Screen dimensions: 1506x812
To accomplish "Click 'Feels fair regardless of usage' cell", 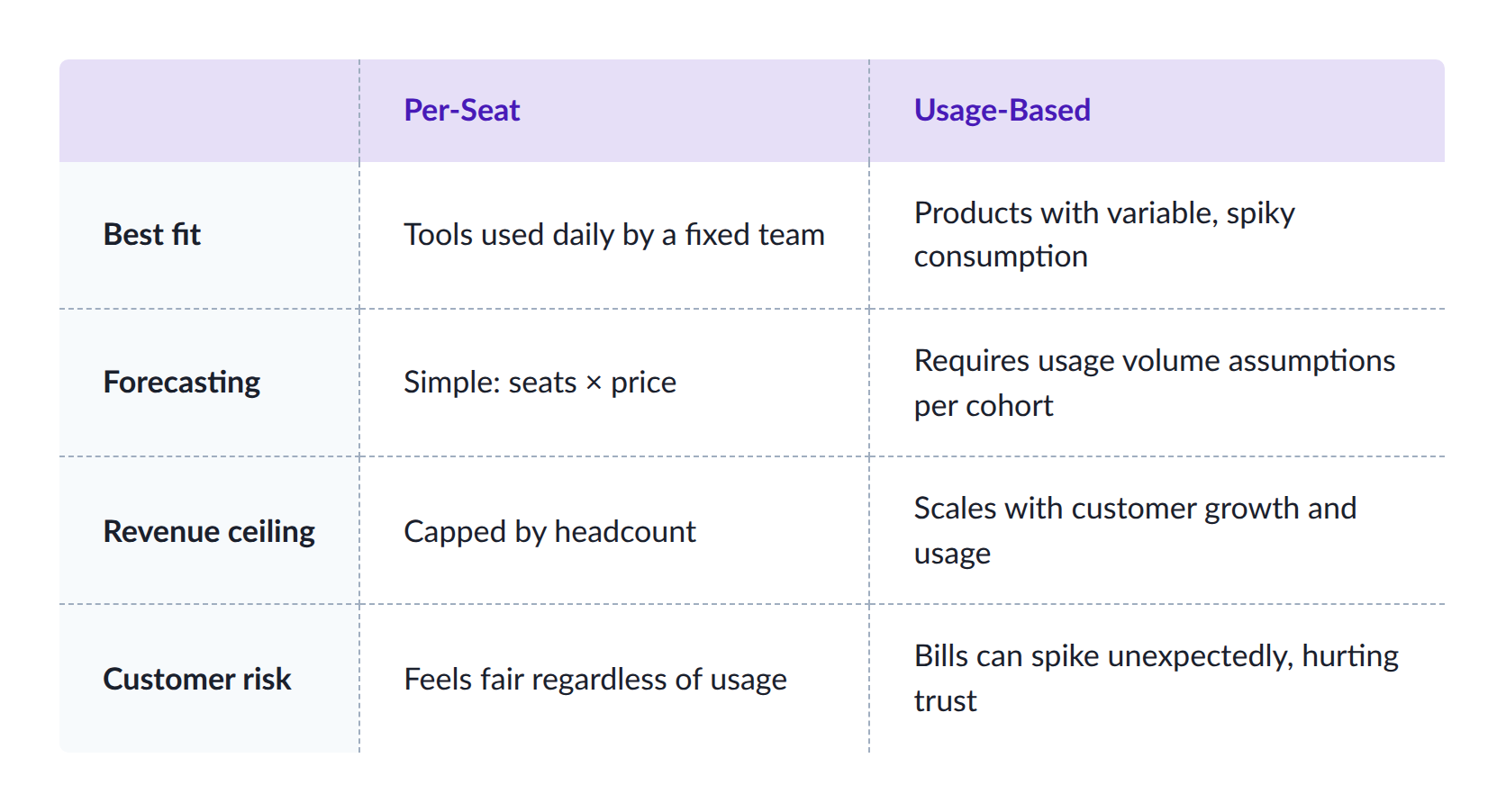I will pyautogui.click(x=614, y=679).
